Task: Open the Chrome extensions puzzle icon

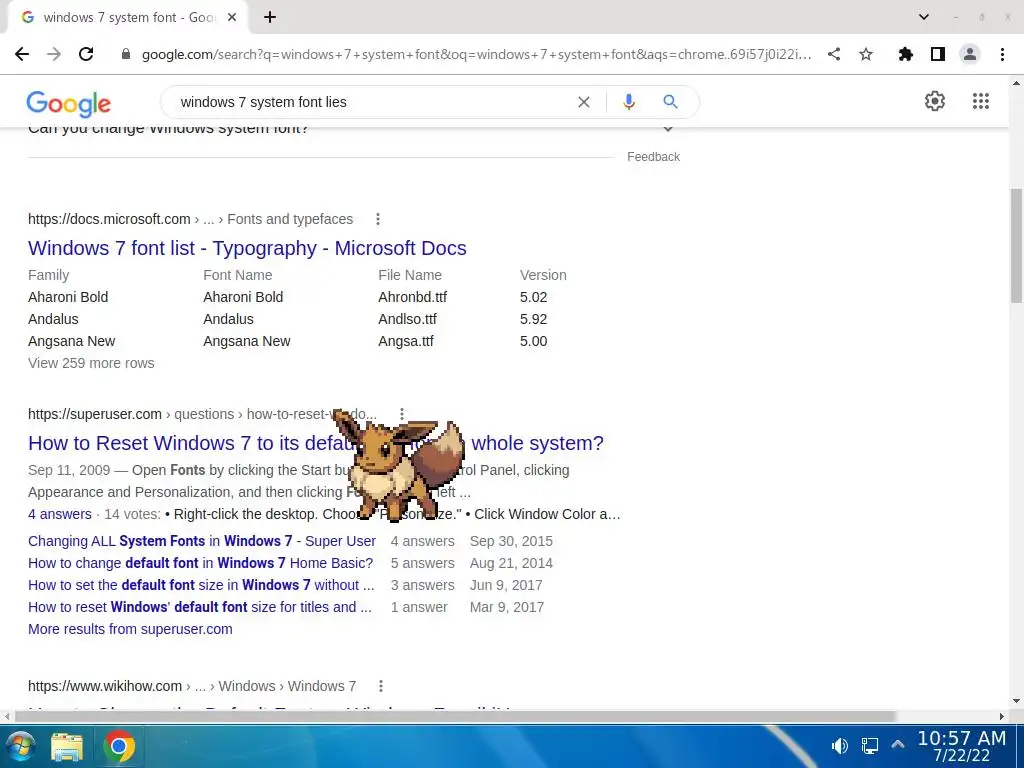Action: pyautogui.click(x=905, y=54)
